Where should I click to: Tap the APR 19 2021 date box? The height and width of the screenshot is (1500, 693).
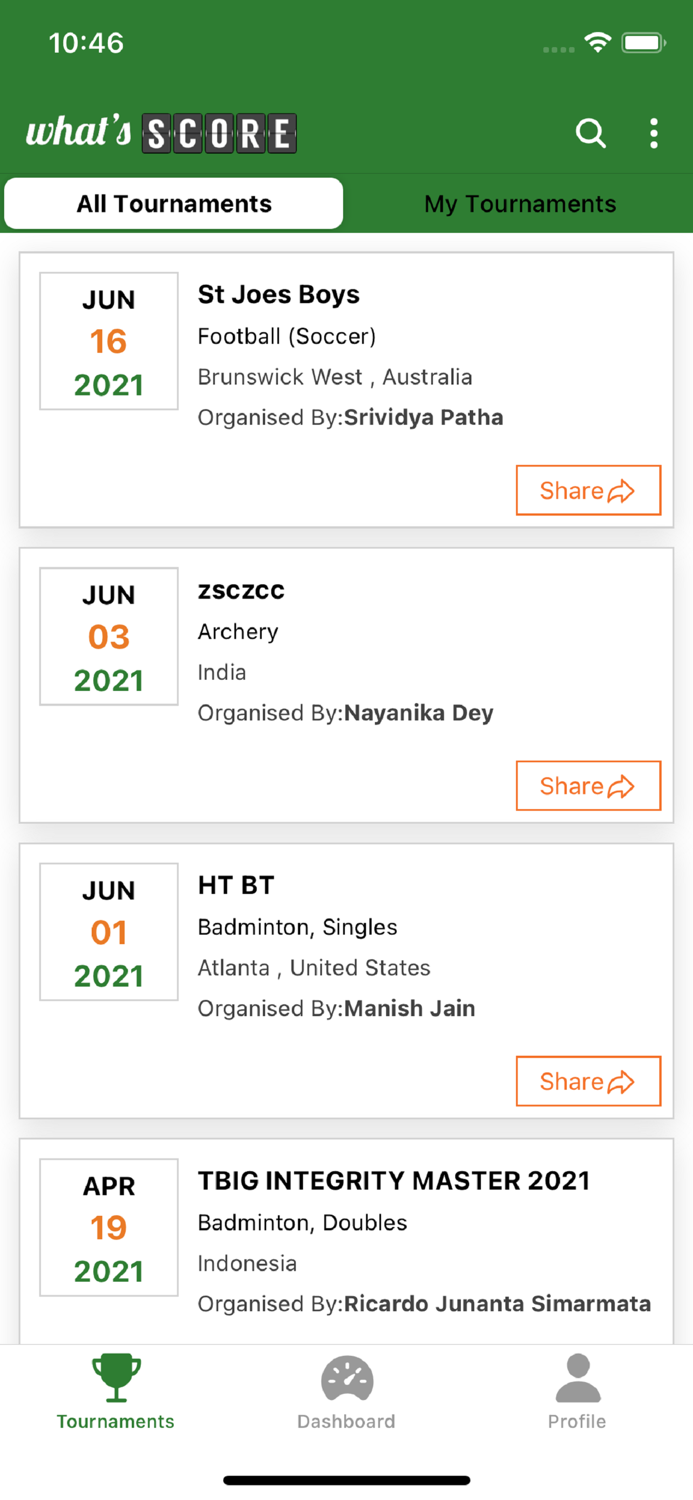pyautogui.click(x=109, y=1228)
